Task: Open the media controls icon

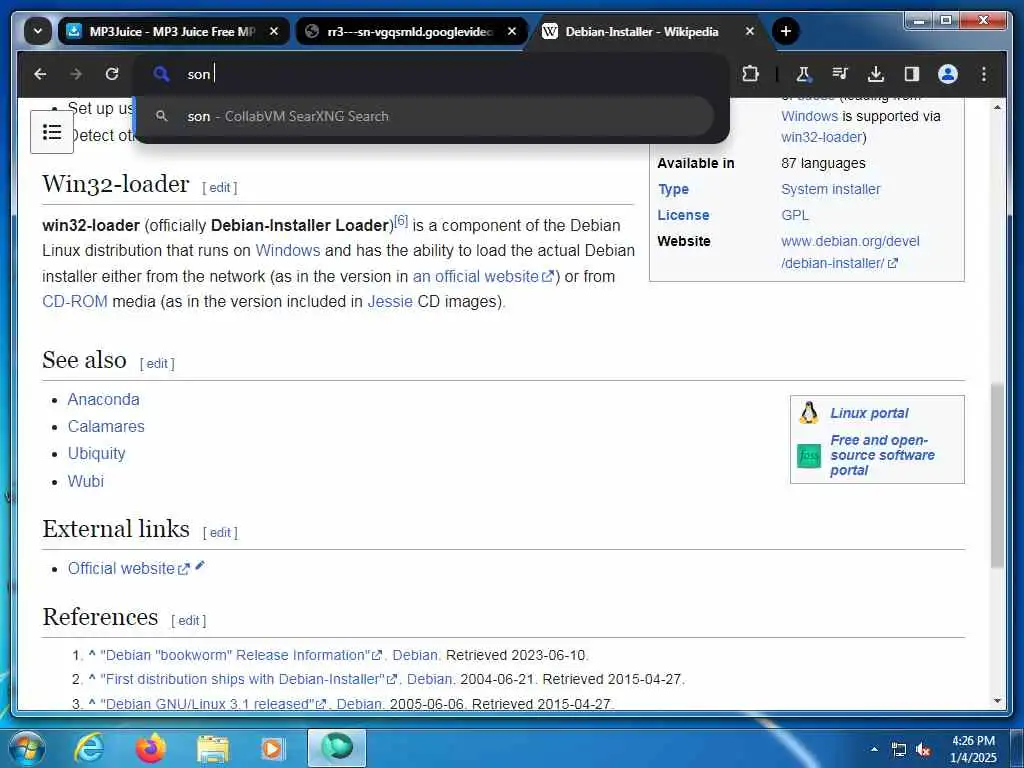Action: point(840,74)
